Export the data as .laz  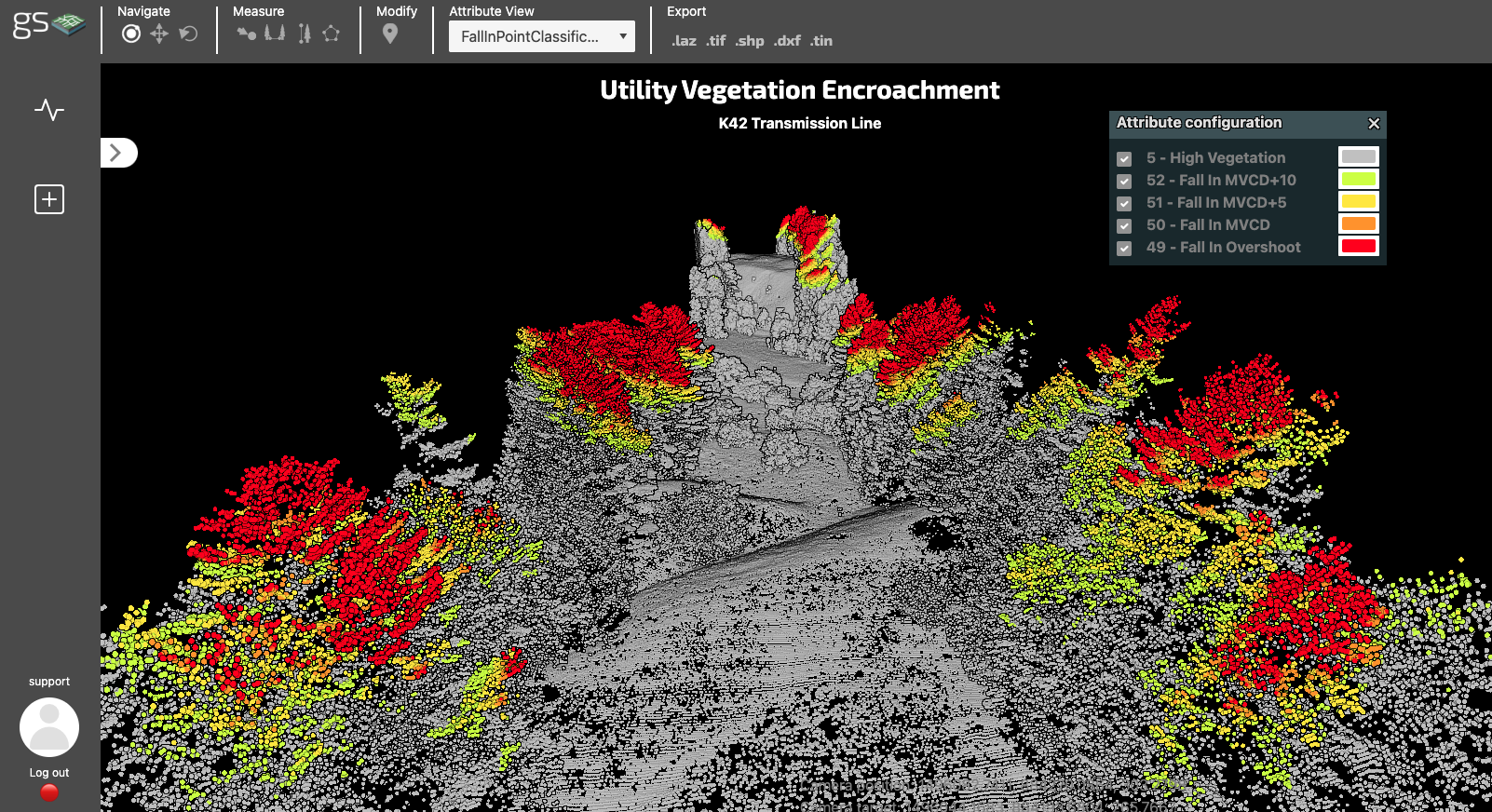[x=684, y=41]
